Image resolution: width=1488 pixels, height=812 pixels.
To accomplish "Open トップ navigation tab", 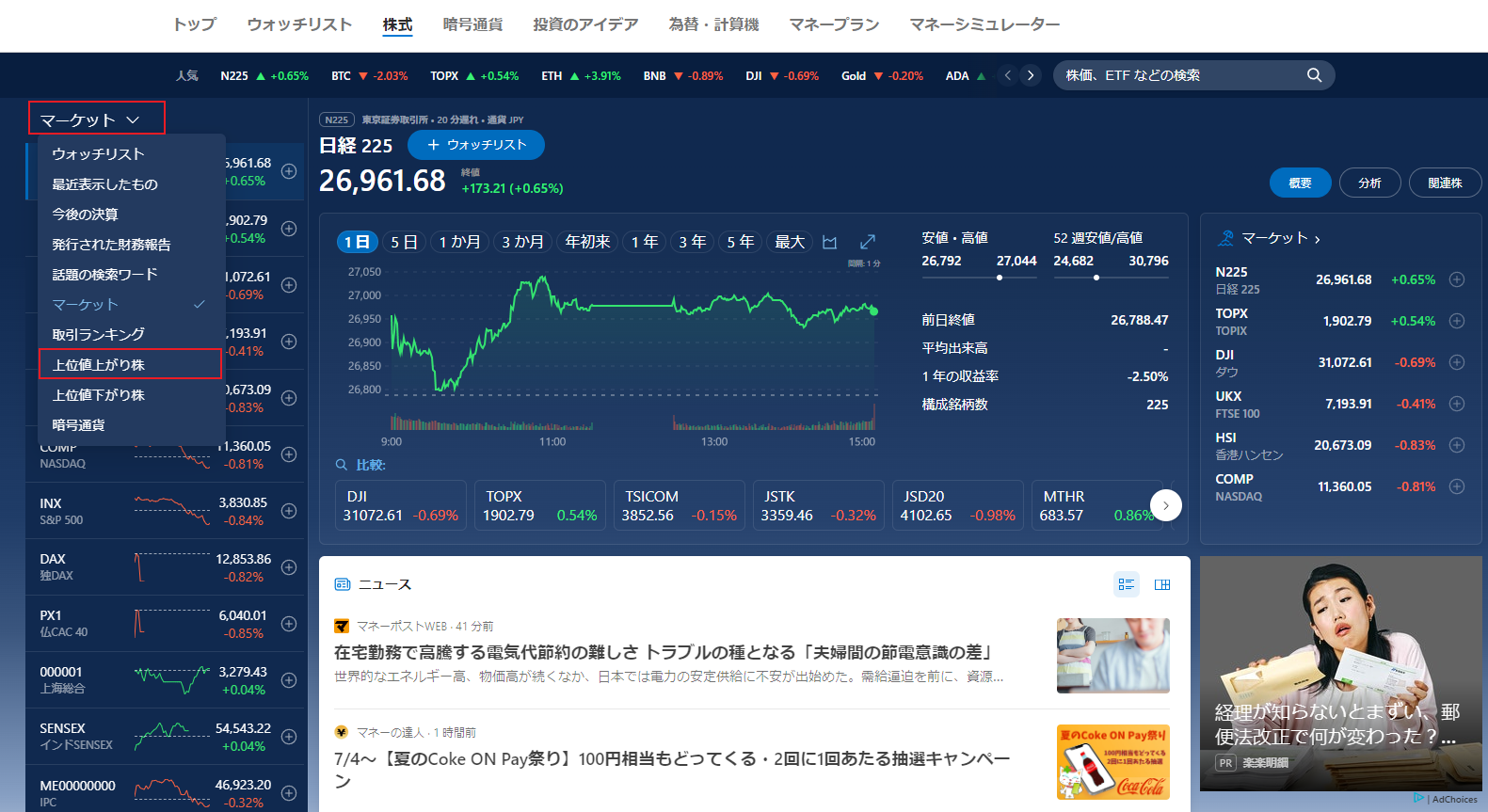I will (195, 24).
